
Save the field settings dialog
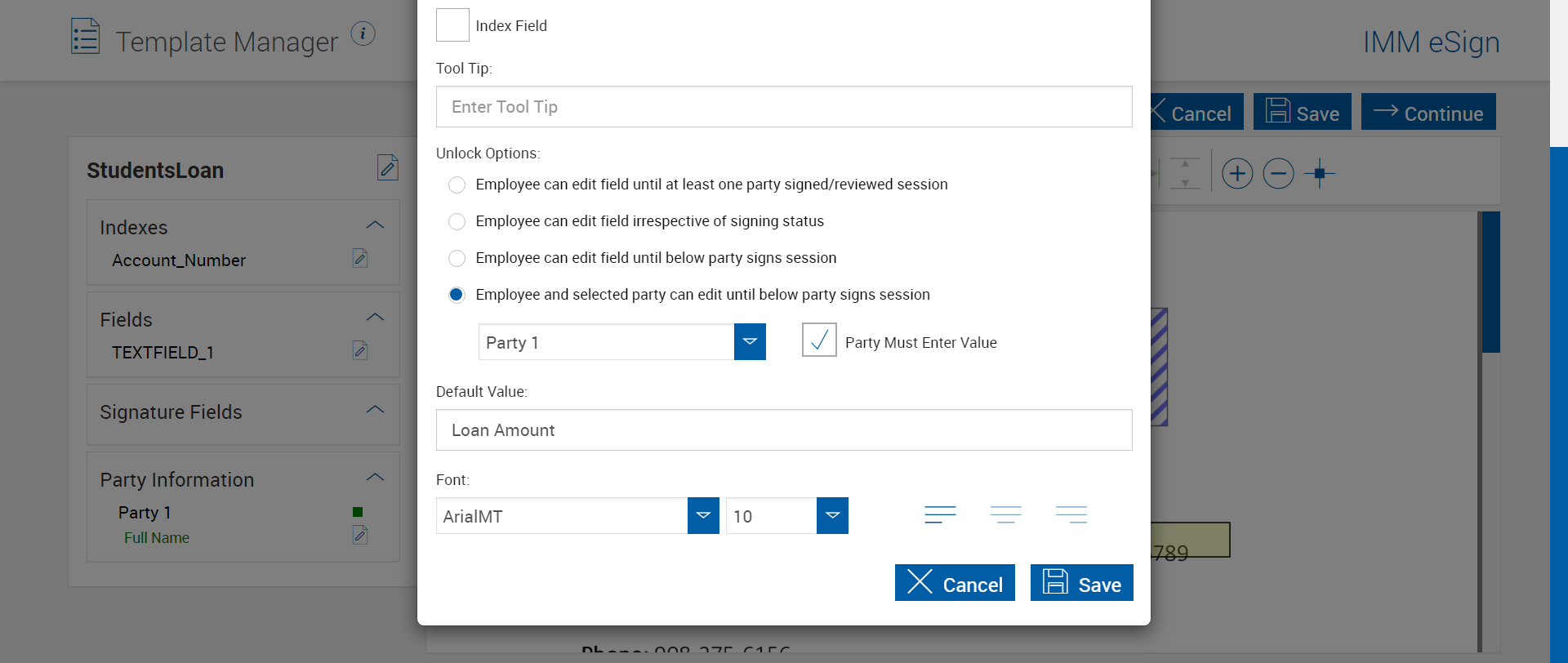(1081, 583)
